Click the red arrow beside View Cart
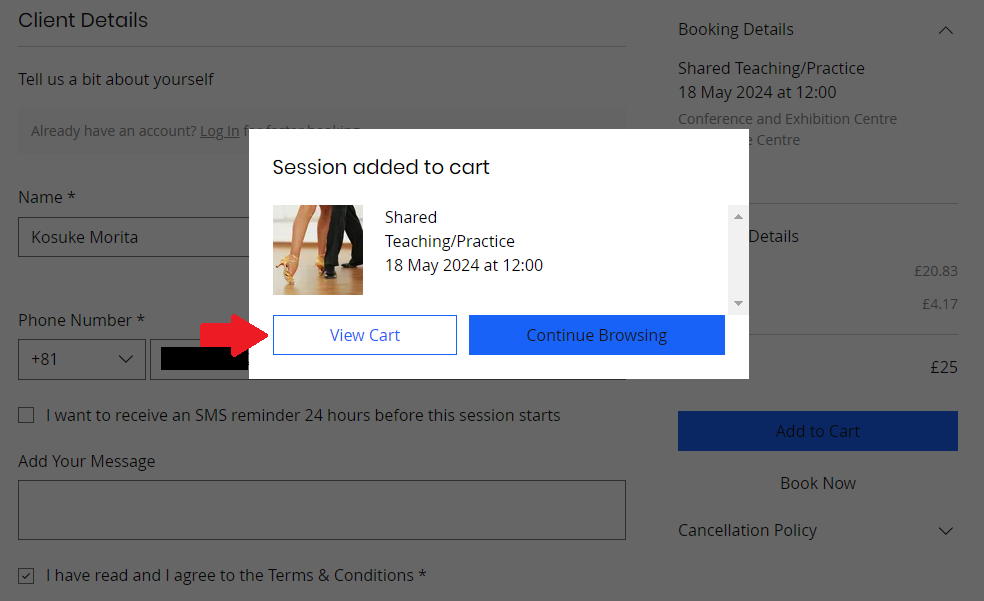 (234, 335)
